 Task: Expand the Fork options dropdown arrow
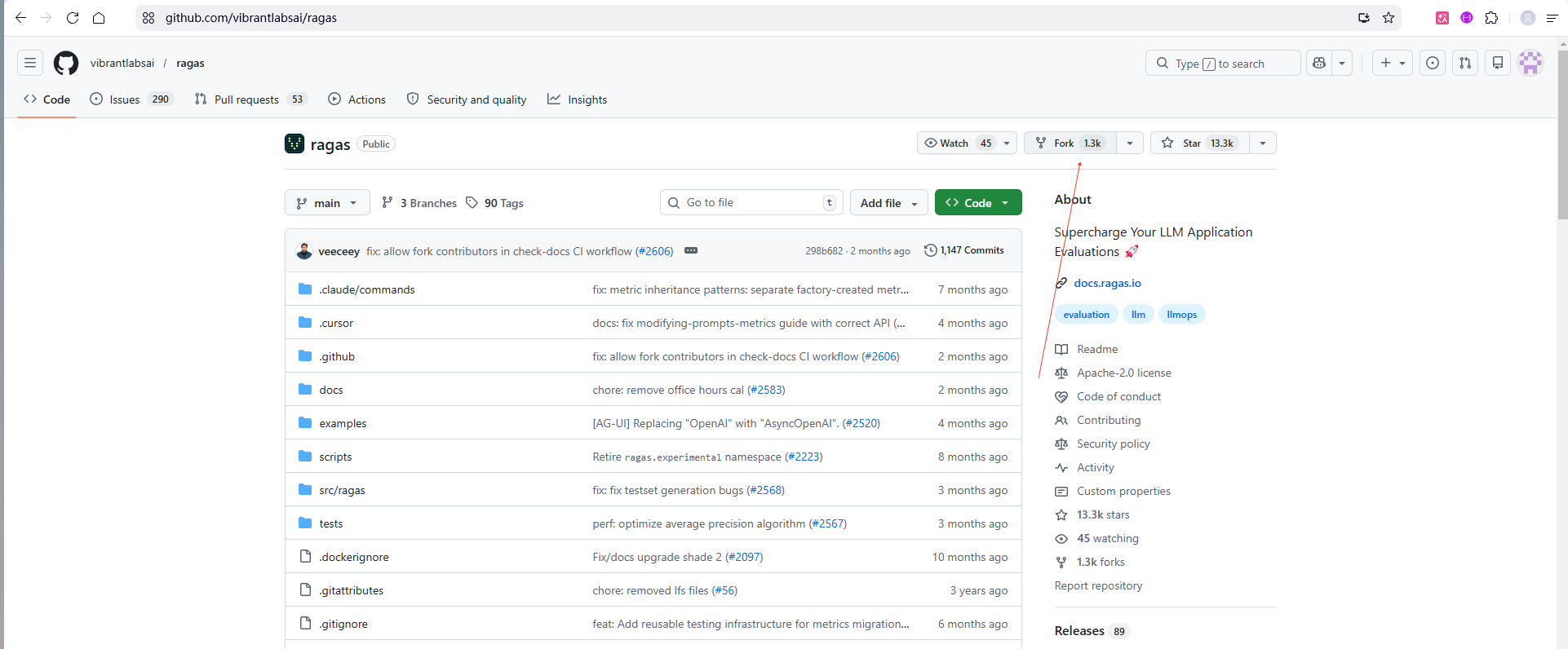click(x=1130, y=143)
